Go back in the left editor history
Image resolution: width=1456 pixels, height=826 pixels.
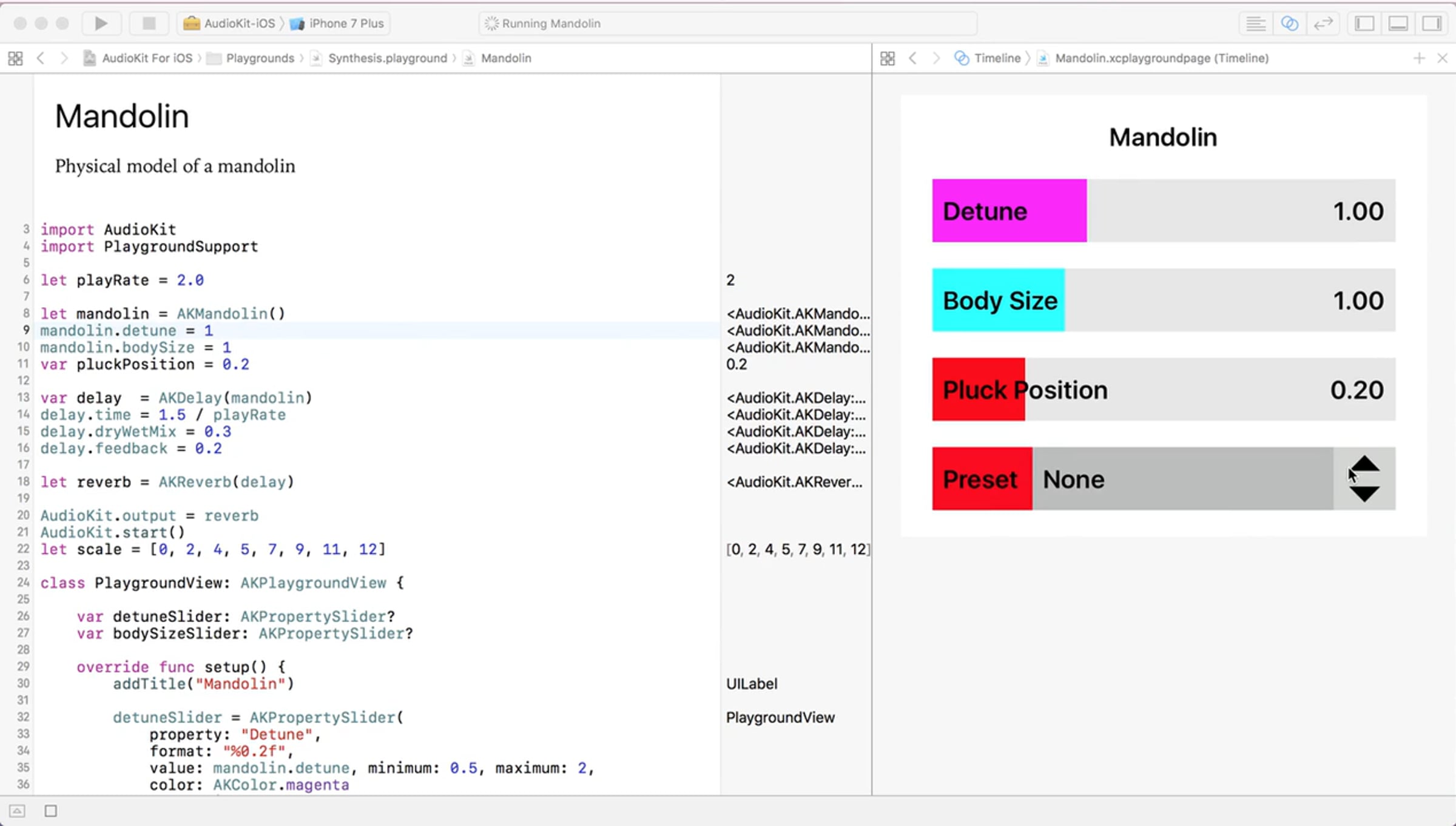(x=41, y=58)
